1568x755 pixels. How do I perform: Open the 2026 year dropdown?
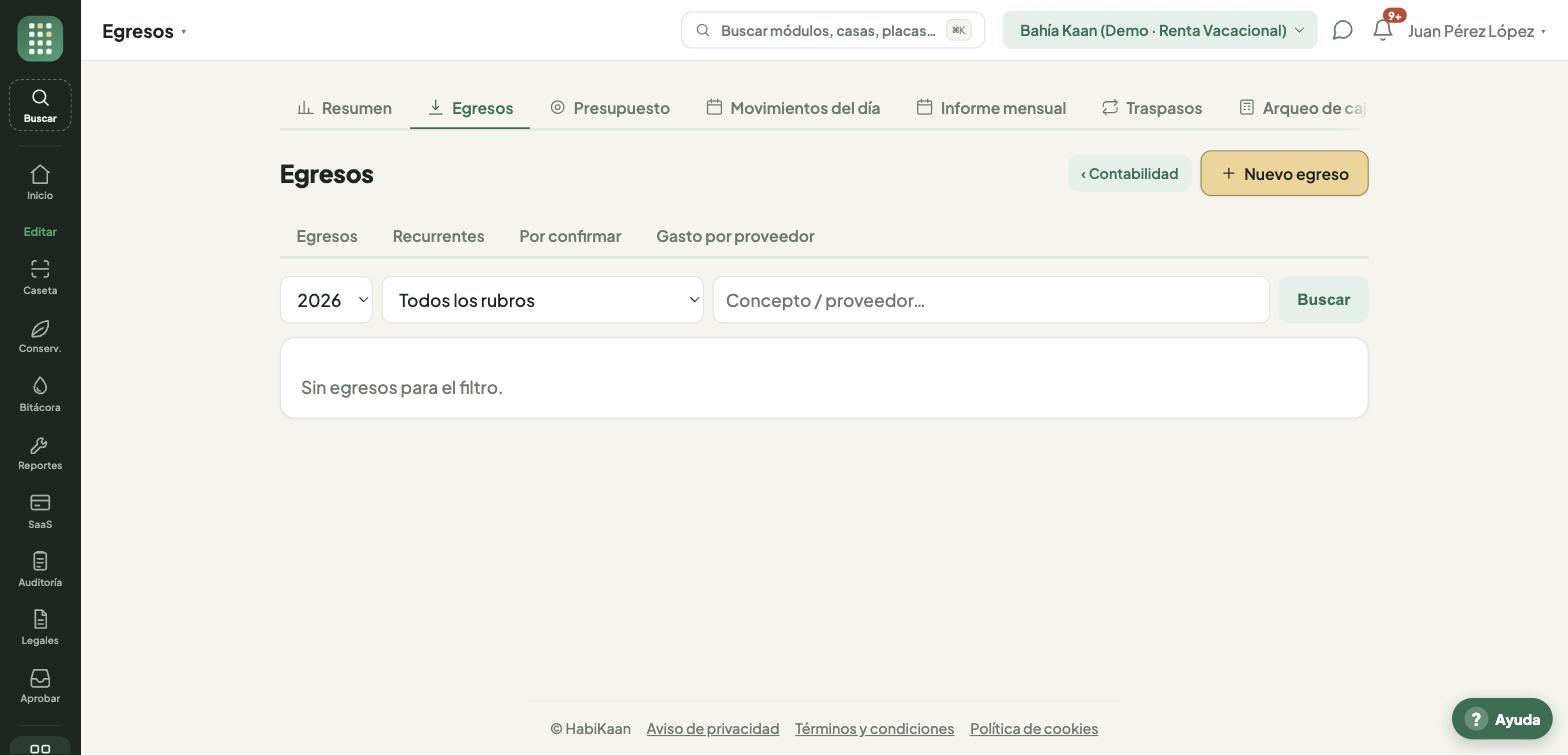(326, 300)
